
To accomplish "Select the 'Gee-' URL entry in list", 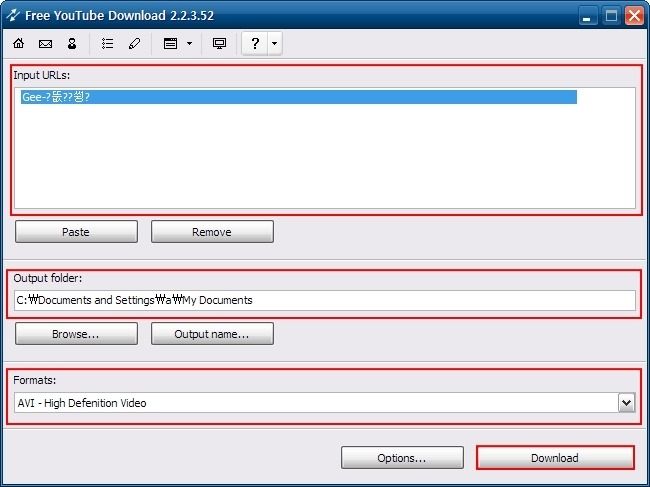I will (298, 97).
